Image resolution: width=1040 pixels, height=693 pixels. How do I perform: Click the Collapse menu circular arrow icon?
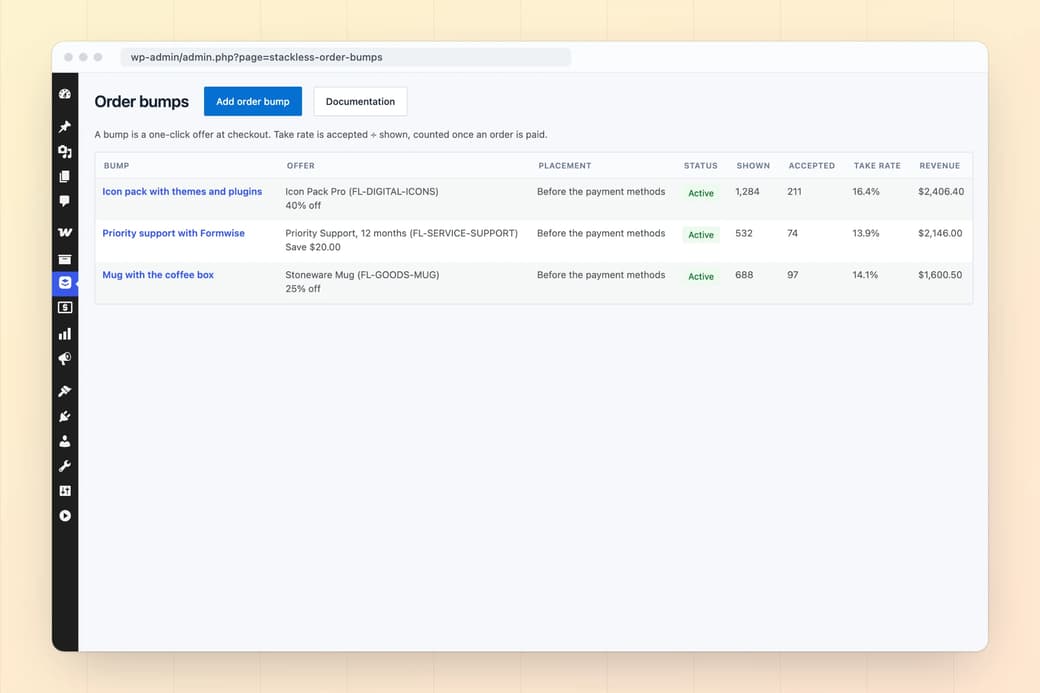[65, 515]
